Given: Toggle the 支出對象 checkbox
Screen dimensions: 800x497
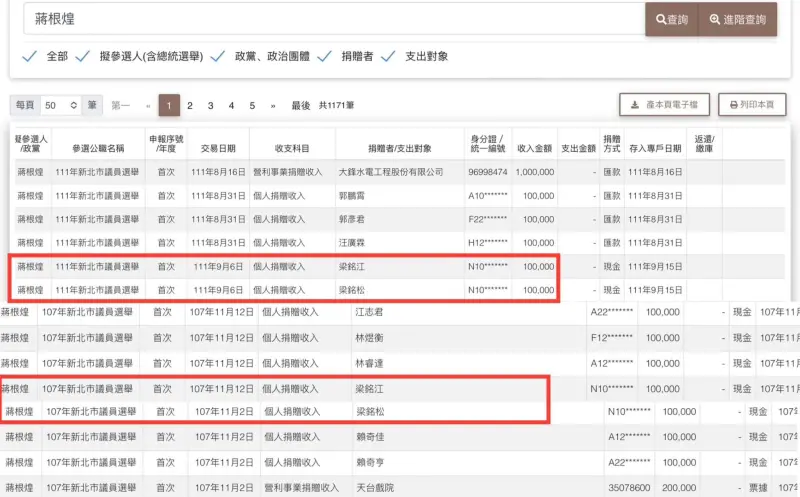Looking at the screenshot, I should [388, 56].
